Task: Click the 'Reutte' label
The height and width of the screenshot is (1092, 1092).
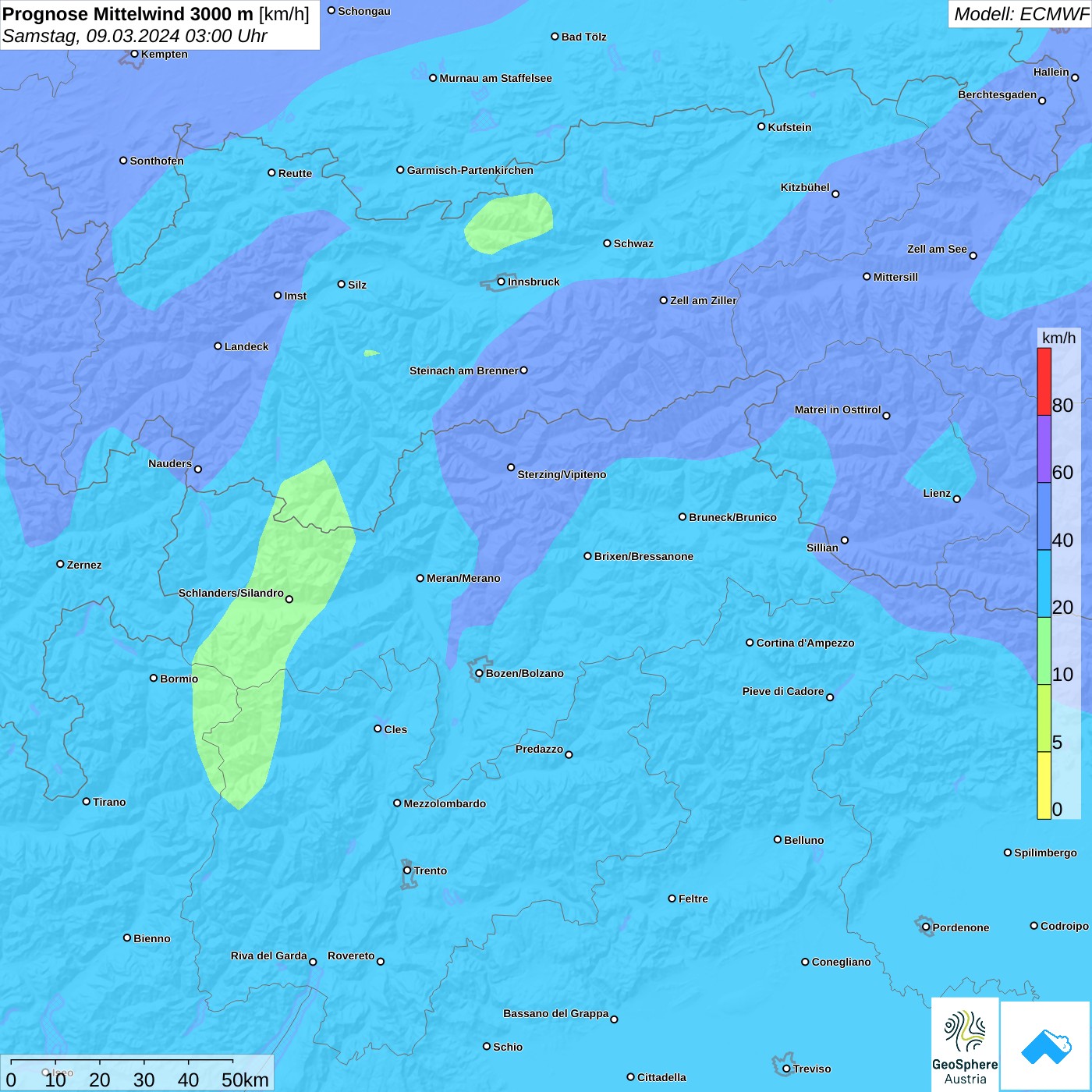Action: pos(295,173)
